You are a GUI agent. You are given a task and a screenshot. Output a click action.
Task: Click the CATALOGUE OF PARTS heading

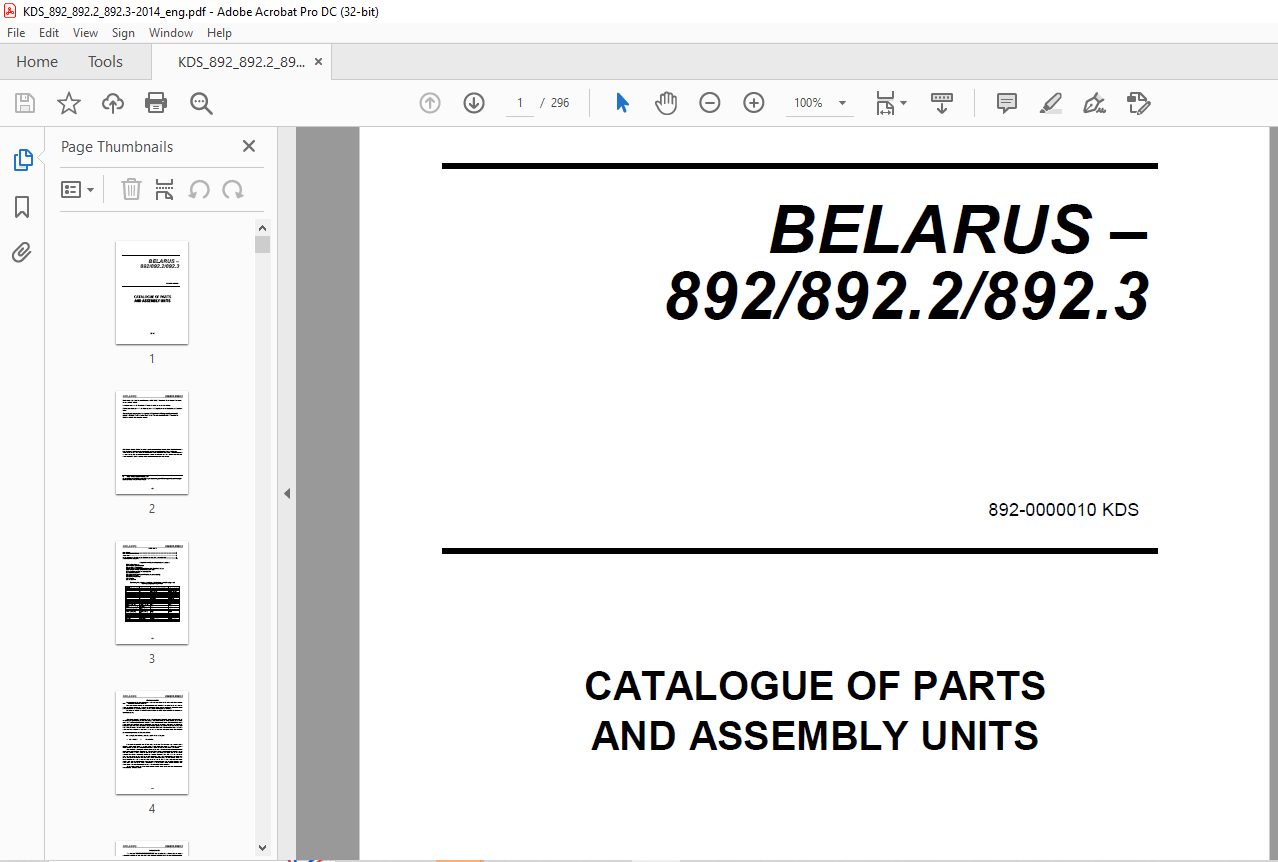coord(815,686)
